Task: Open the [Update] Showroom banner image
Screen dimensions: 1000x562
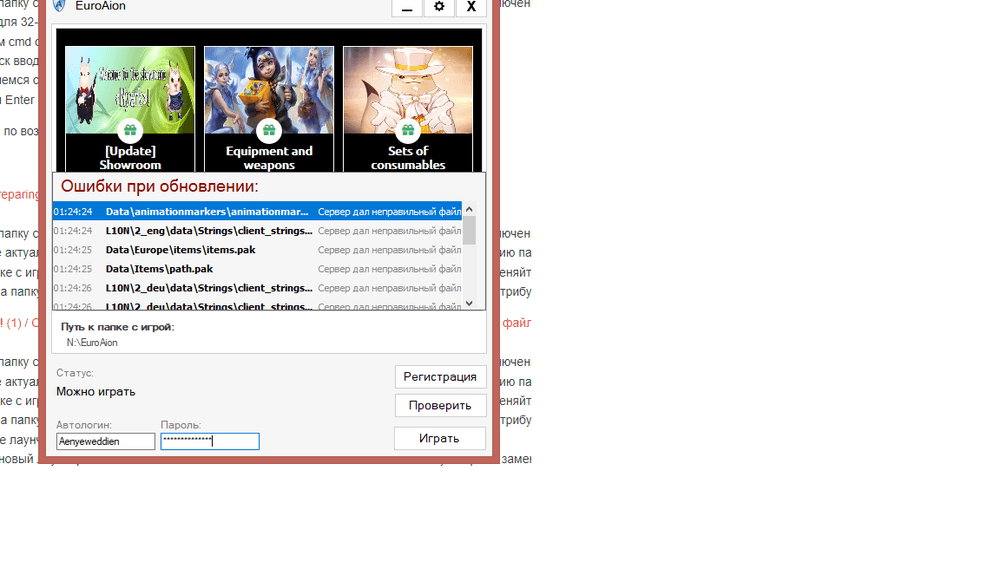Action: pos(130,88)
